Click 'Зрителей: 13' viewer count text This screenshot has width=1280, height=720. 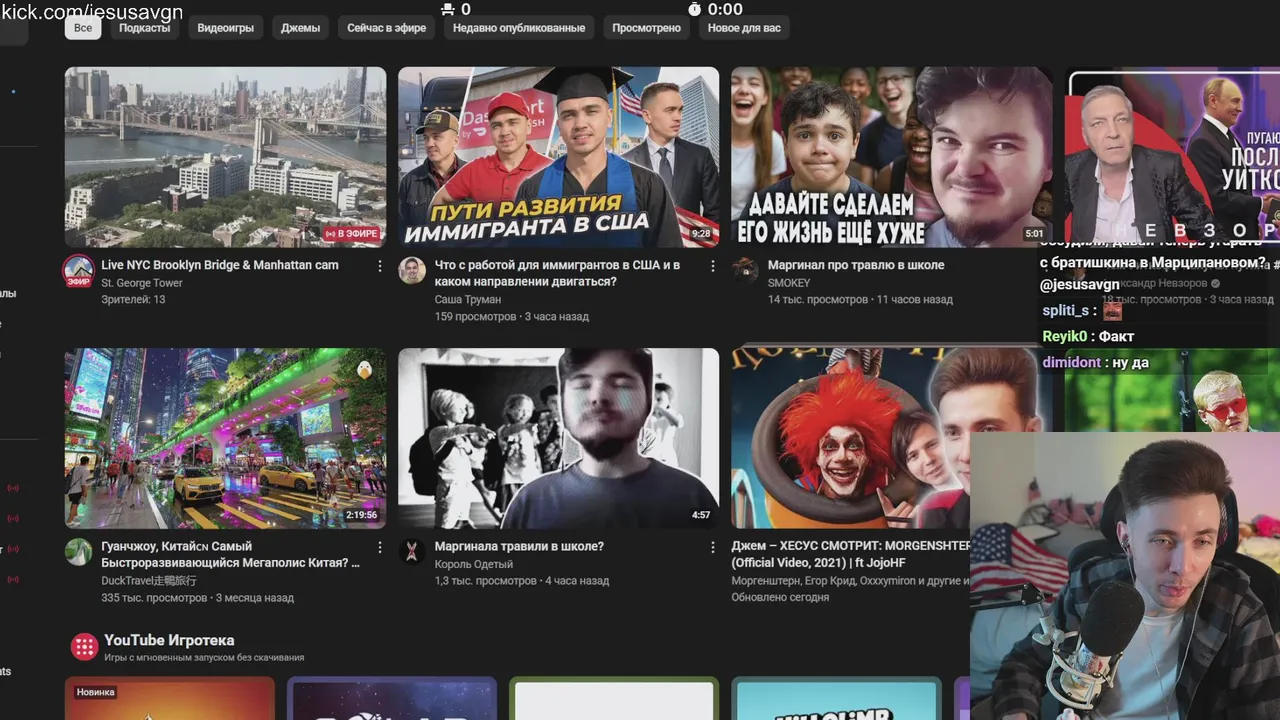click(133, 300)
